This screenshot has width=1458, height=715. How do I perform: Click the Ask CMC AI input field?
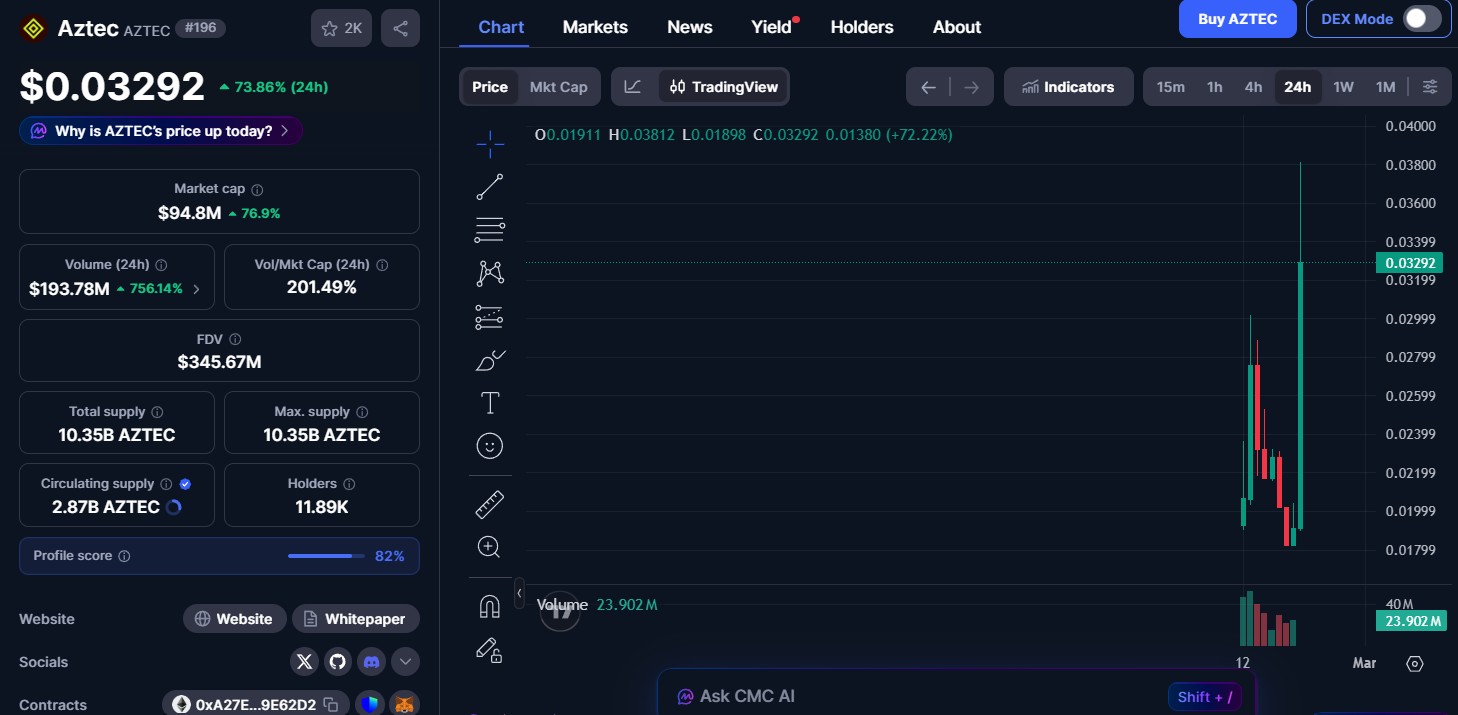tap(920, 696)
